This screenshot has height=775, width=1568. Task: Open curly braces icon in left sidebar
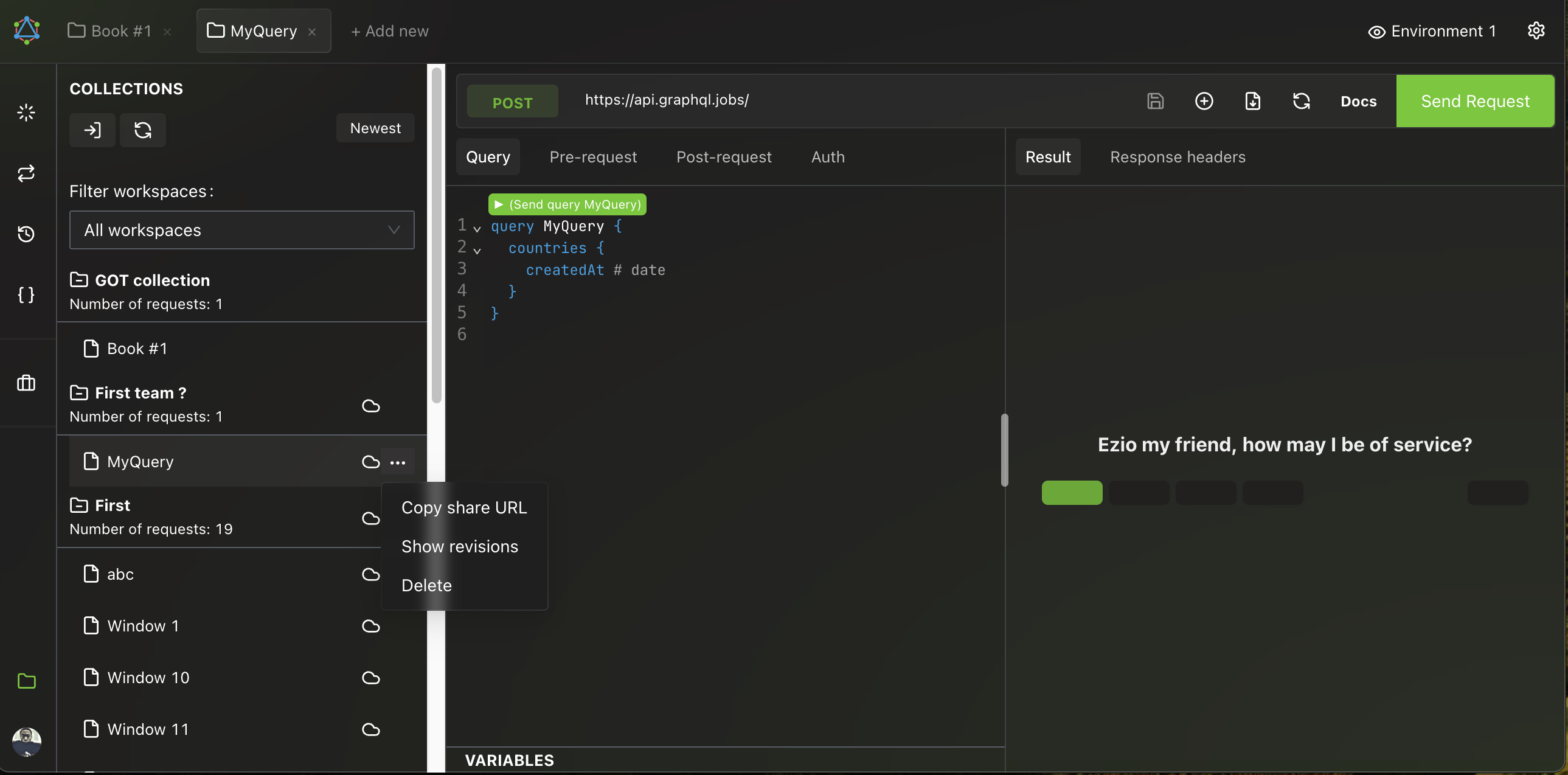pyautogui.click(x=26, y=294)
